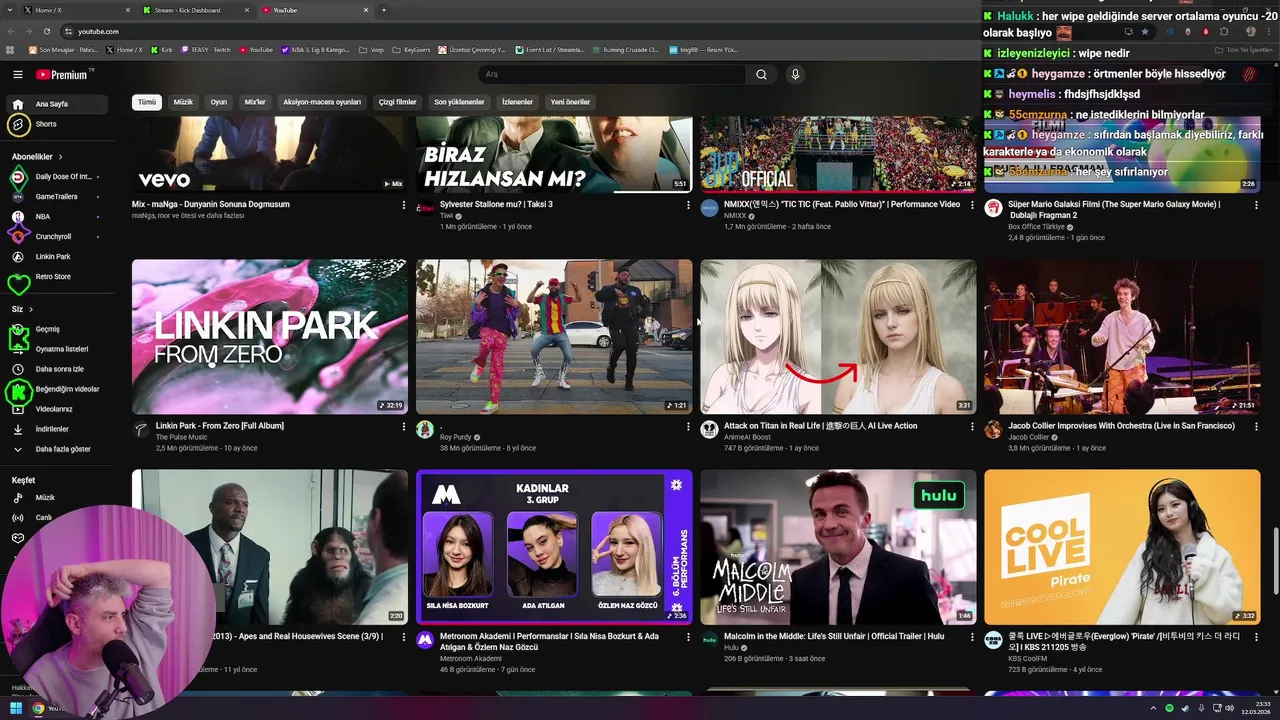Screen dimensions: 1280x720
Task: Open Linkin Park From Zero thumbnail
Action: pyautogui.click(x=270, y=337)
